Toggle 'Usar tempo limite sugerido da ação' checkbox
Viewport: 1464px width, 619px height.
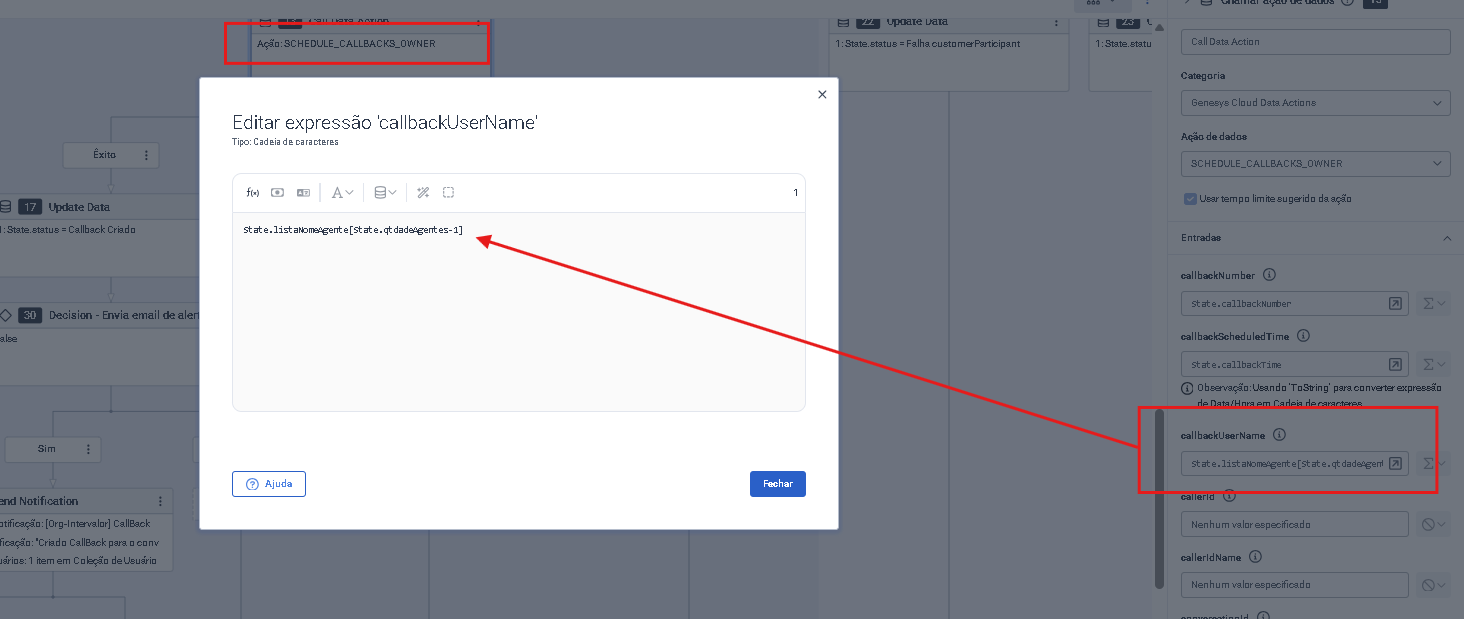[1190, 199]
